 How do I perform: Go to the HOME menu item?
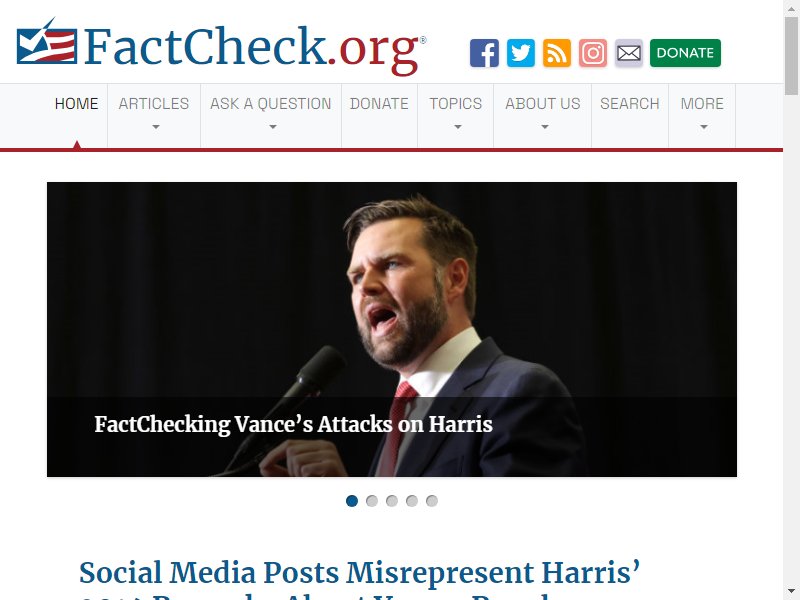tap(77, 104)
